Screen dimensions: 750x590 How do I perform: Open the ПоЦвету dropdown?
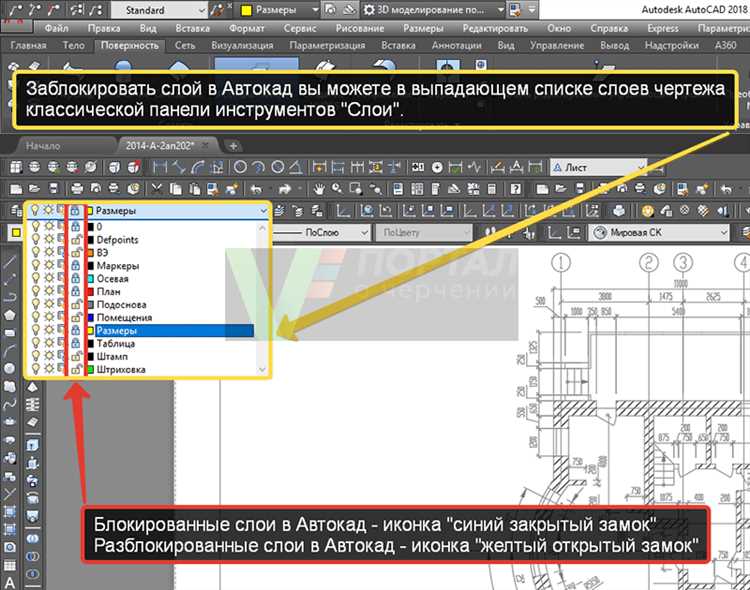[466, 233]
